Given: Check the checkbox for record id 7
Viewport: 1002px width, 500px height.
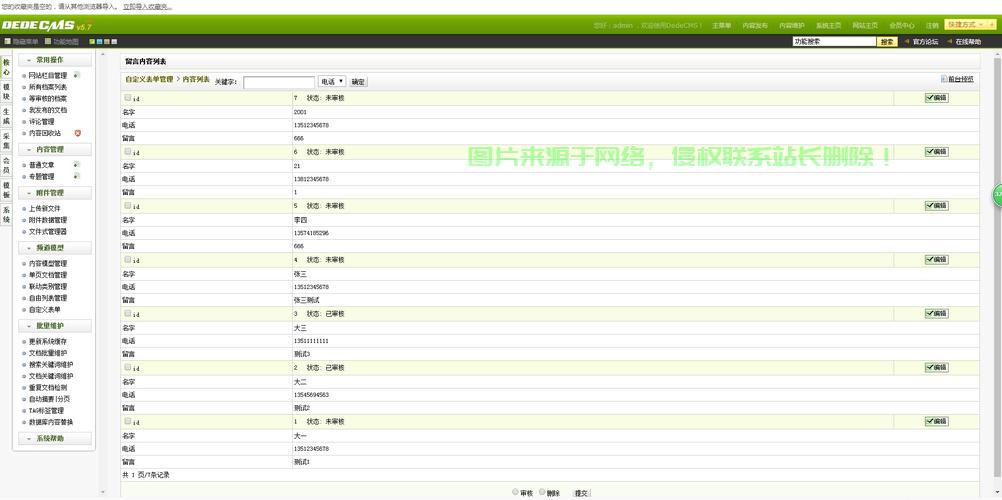Looking at the screenshot, I should click(x=128, y=98).
